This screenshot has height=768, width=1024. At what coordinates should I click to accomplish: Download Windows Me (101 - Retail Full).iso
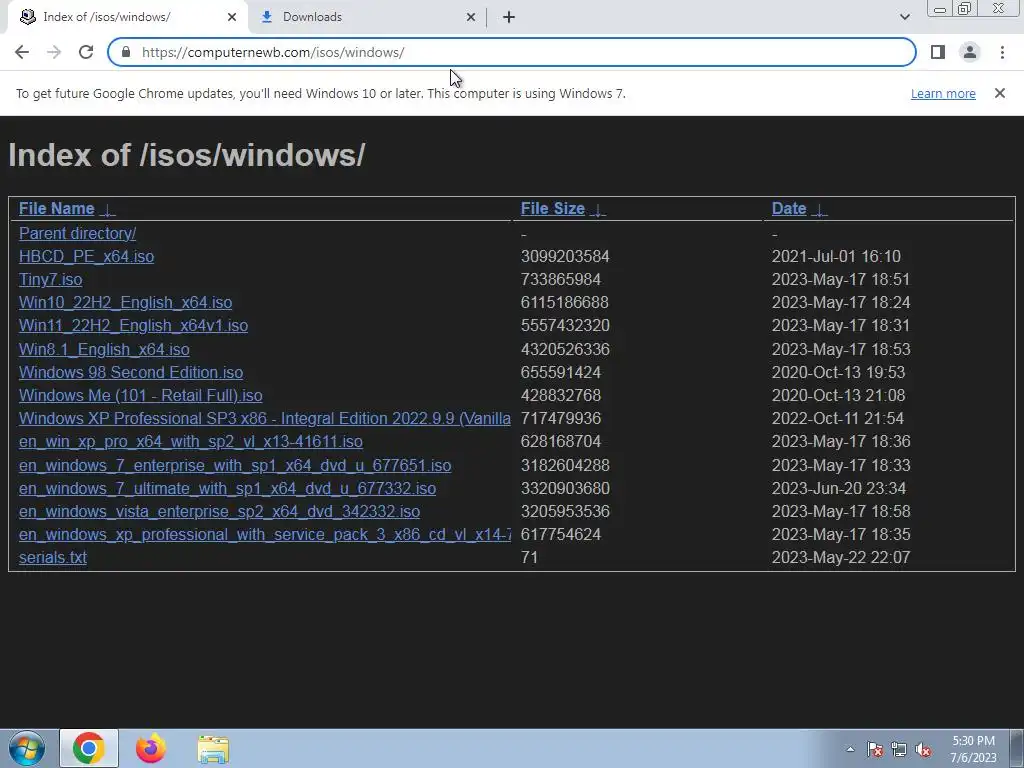(140, 395)
